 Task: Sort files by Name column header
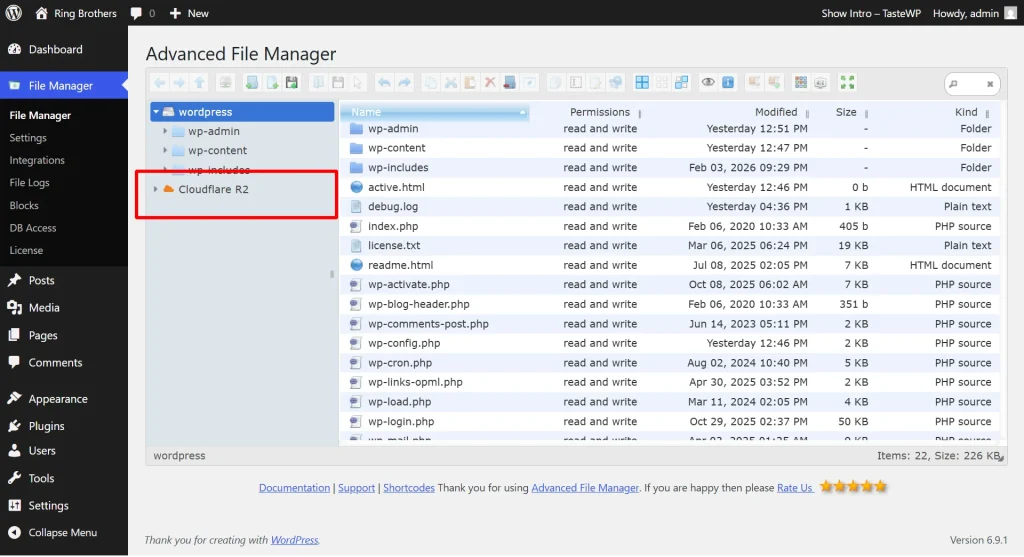tap(435, 112)
